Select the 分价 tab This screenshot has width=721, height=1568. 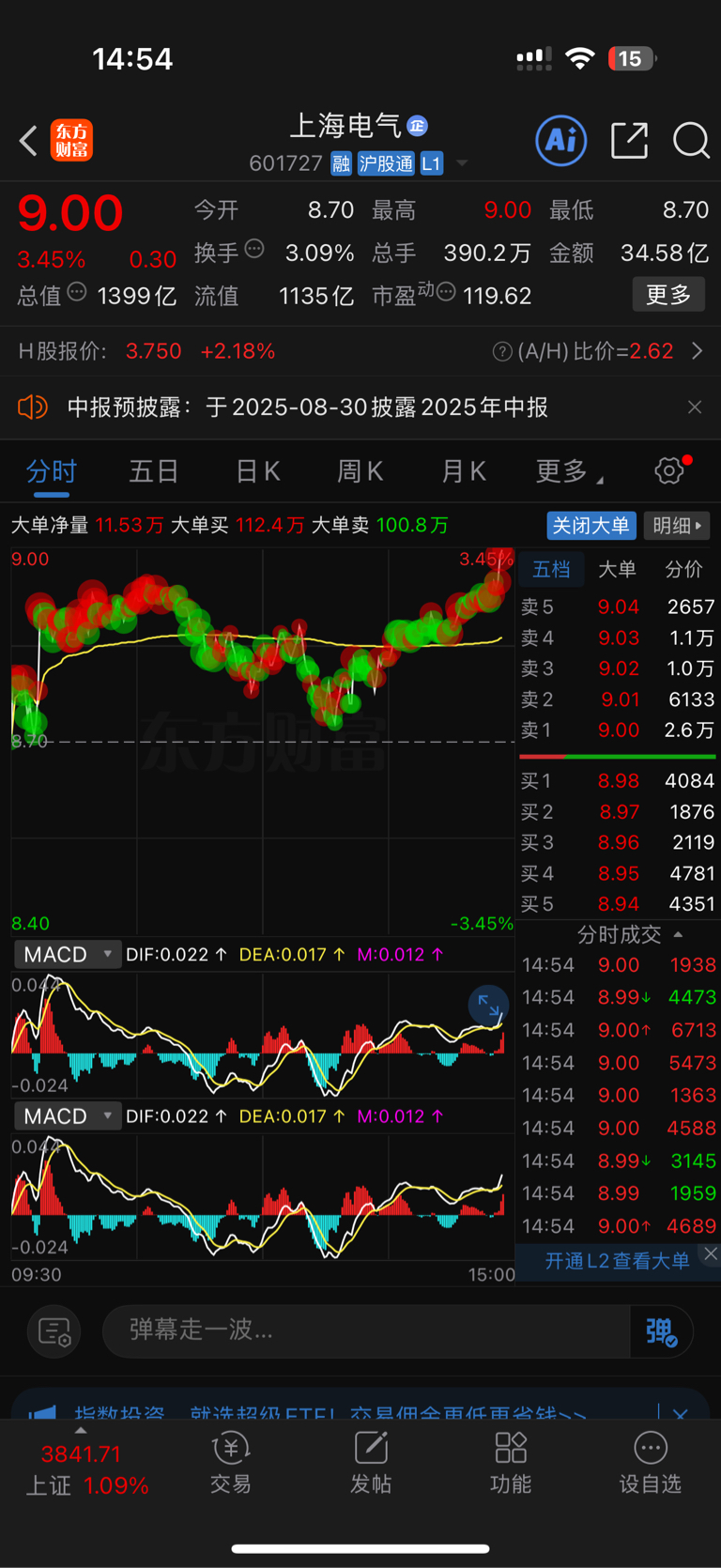pyautogui.click(x=683, y=569)
